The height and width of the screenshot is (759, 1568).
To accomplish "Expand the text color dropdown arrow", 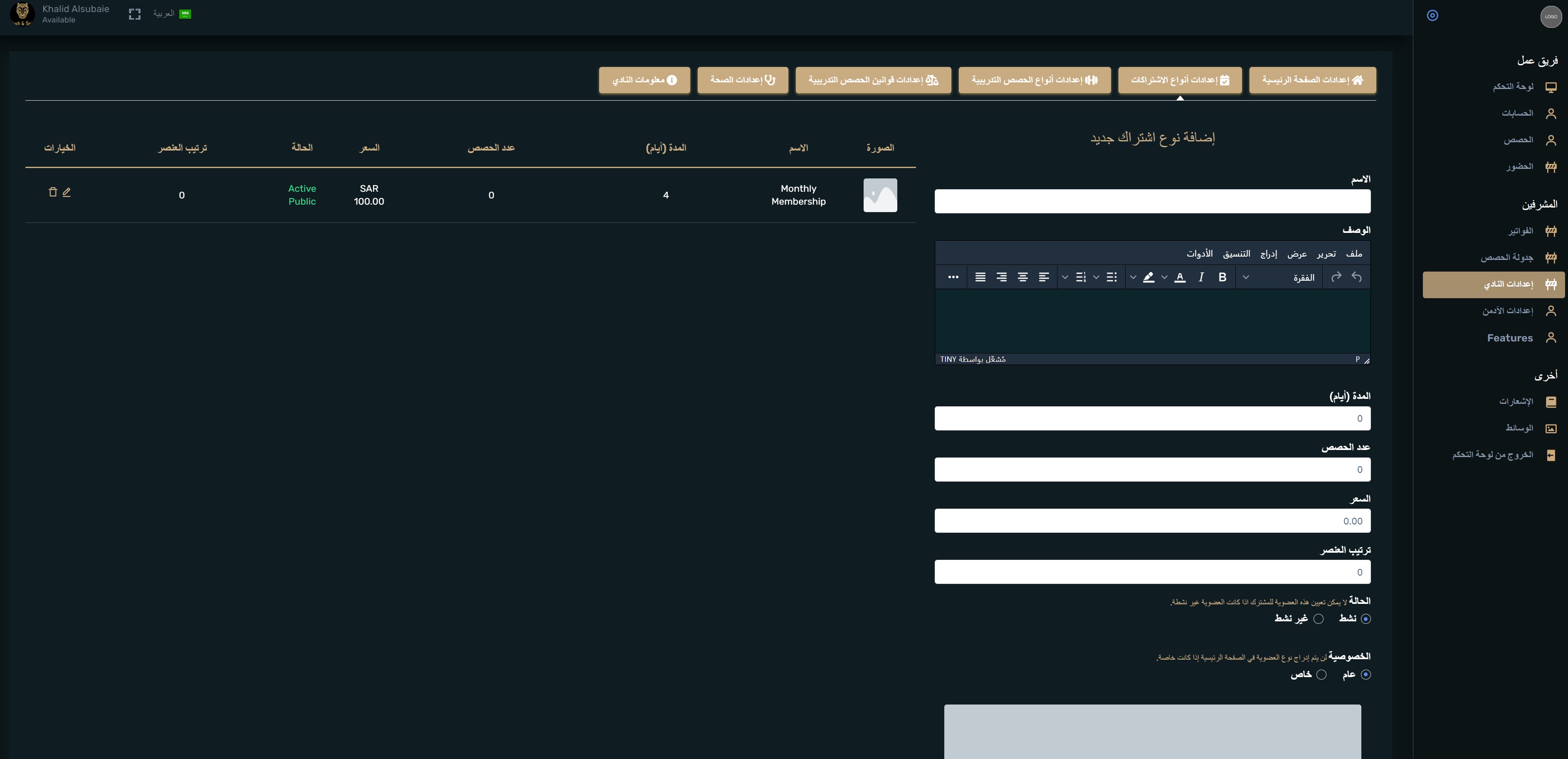I will coord(1164,277).
